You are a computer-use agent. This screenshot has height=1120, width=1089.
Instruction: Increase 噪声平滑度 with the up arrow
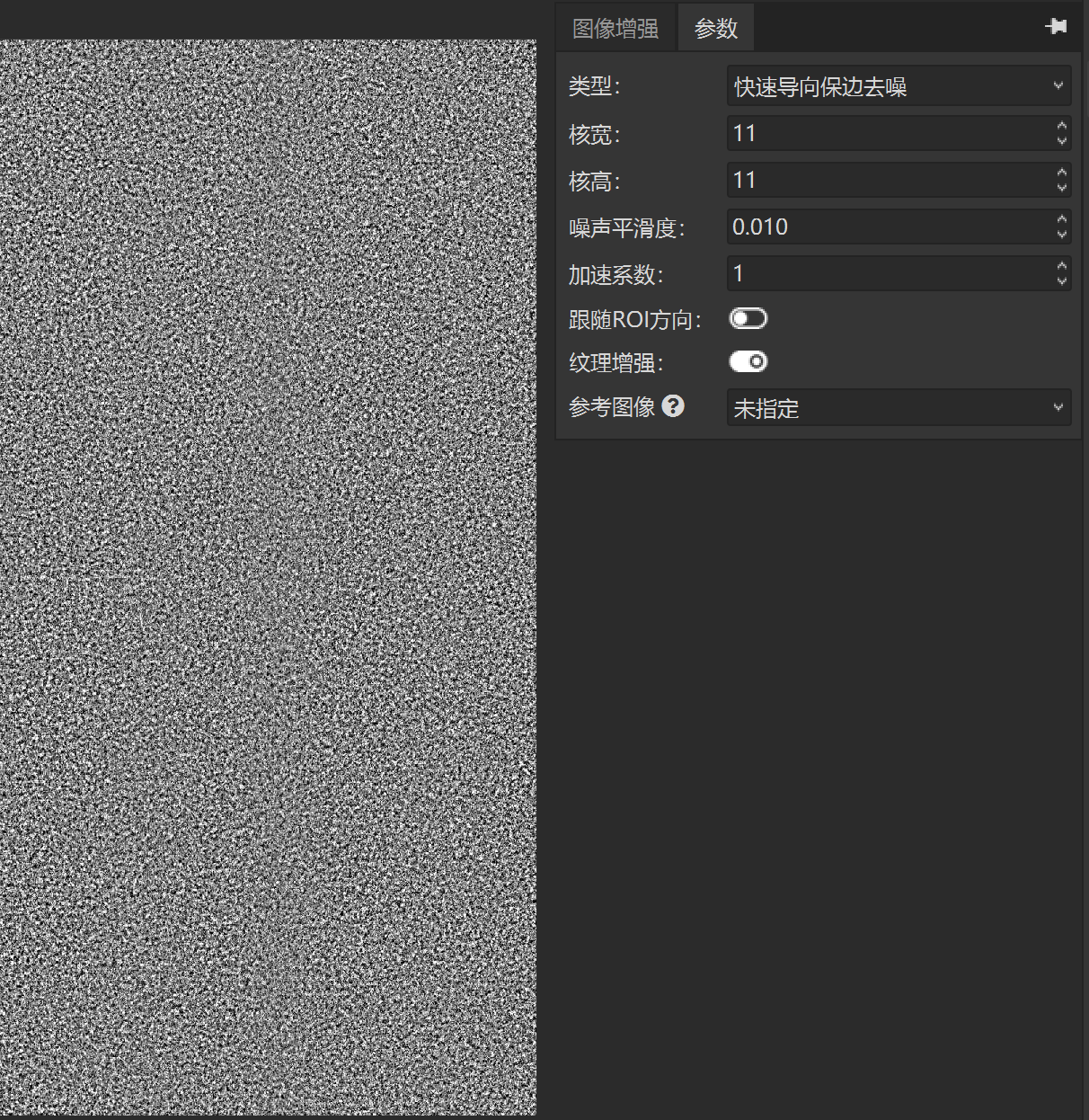click(x=1062, y=219)
